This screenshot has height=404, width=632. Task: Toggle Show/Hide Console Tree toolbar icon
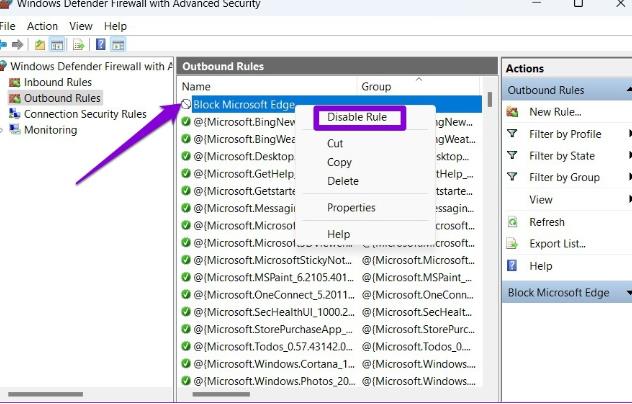(x=57, y=45)
